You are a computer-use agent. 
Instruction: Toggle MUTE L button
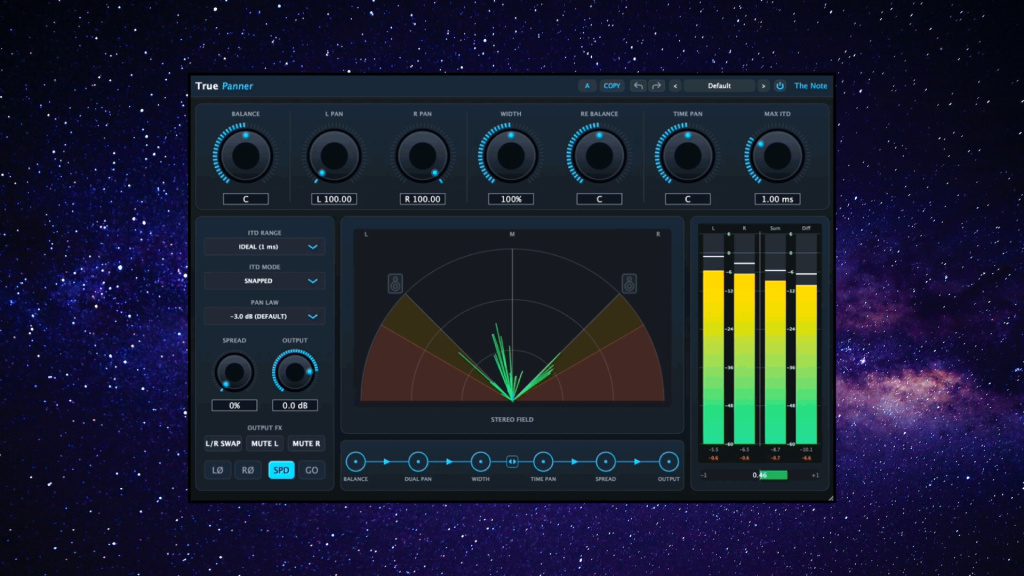(264, 443)
